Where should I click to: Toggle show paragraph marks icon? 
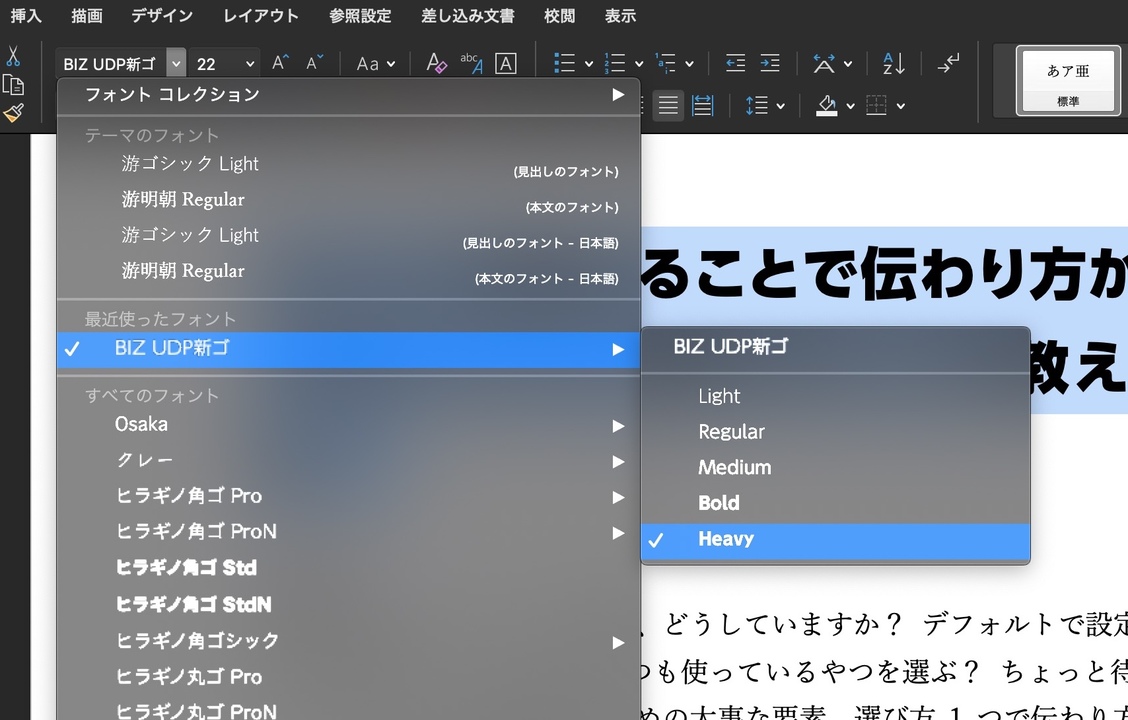948,63
